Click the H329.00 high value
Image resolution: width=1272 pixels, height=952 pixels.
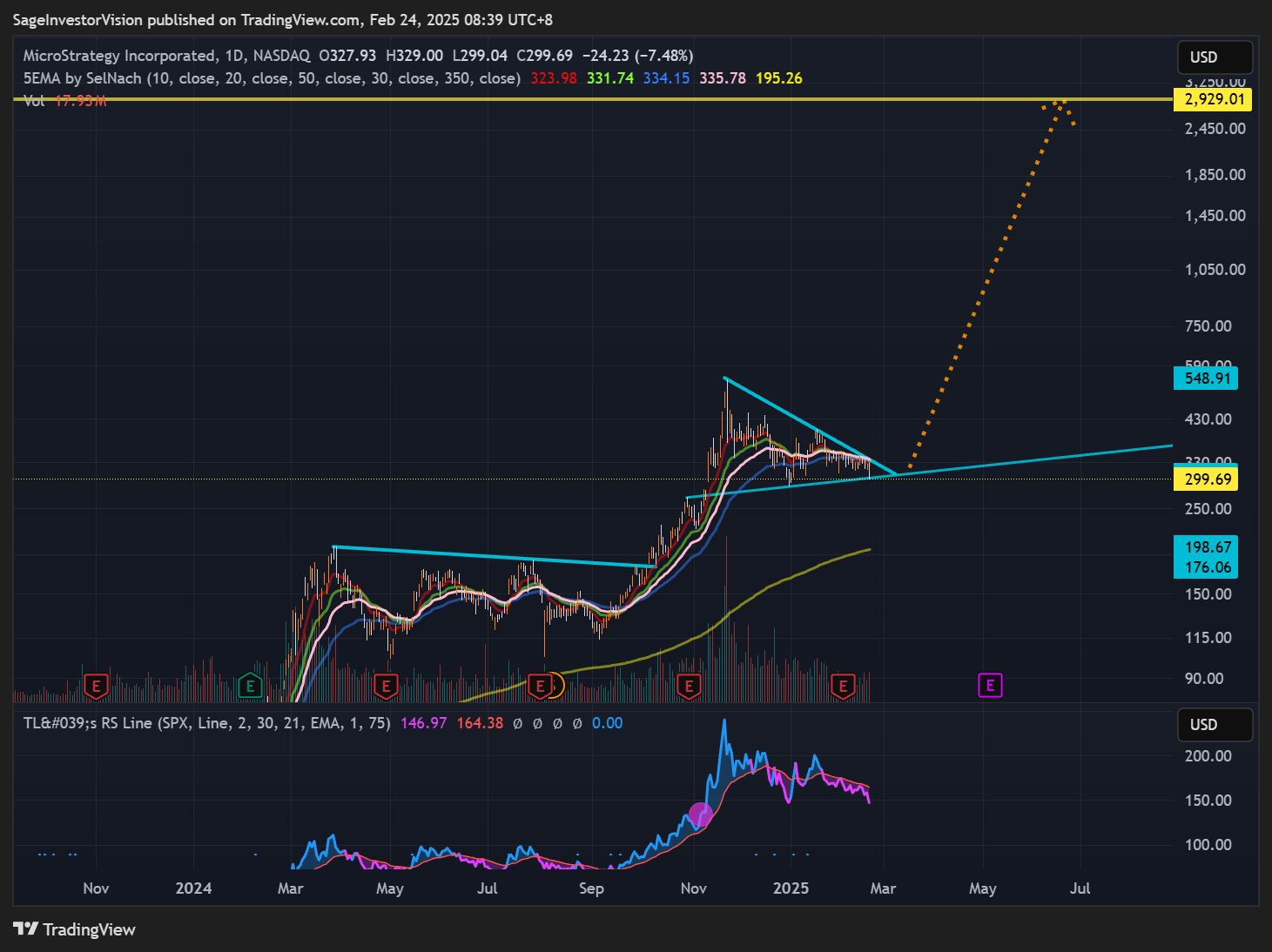tap(414, 56)
